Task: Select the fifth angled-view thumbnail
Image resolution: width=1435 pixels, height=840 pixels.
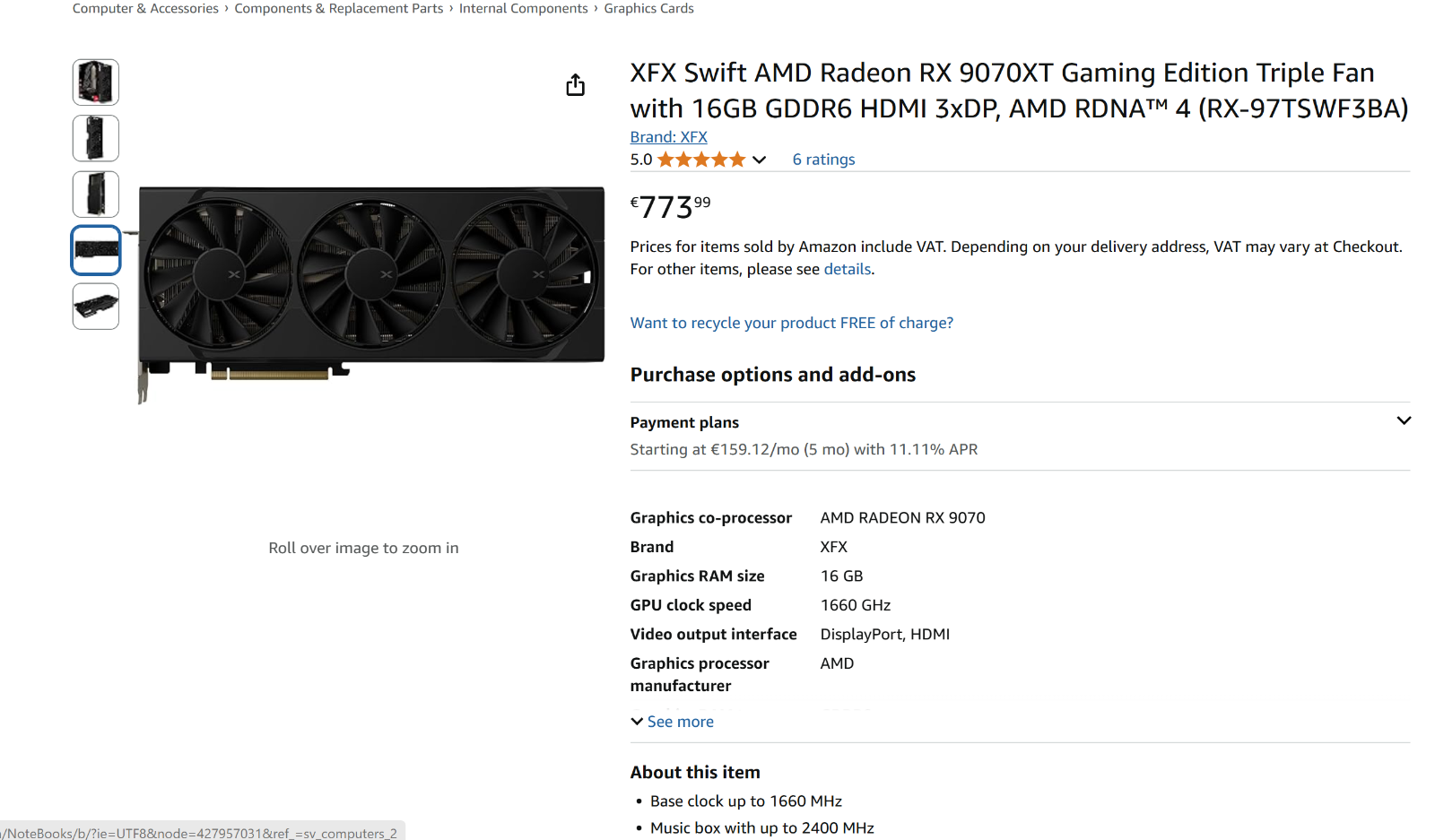Action: tap(96, 307)
